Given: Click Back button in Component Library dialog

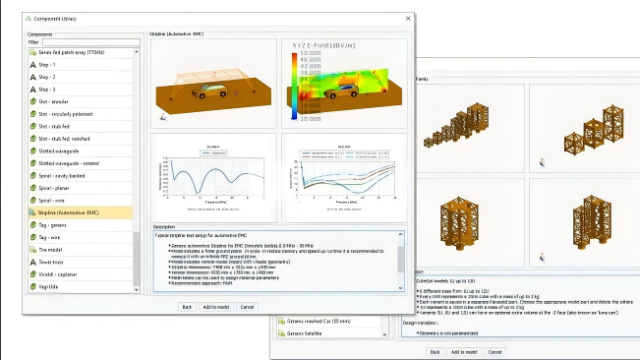Looking at the screenshot, I should pos(187,307).
